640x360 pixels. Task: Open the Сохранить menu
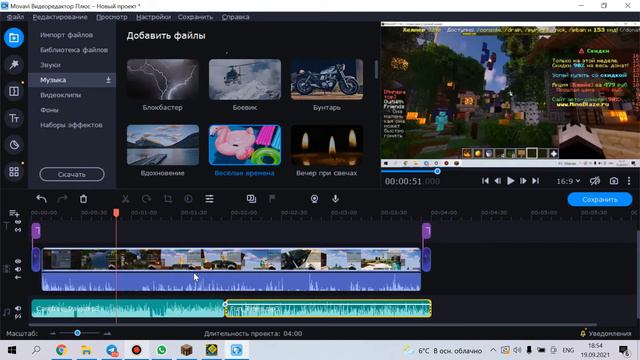195,17
